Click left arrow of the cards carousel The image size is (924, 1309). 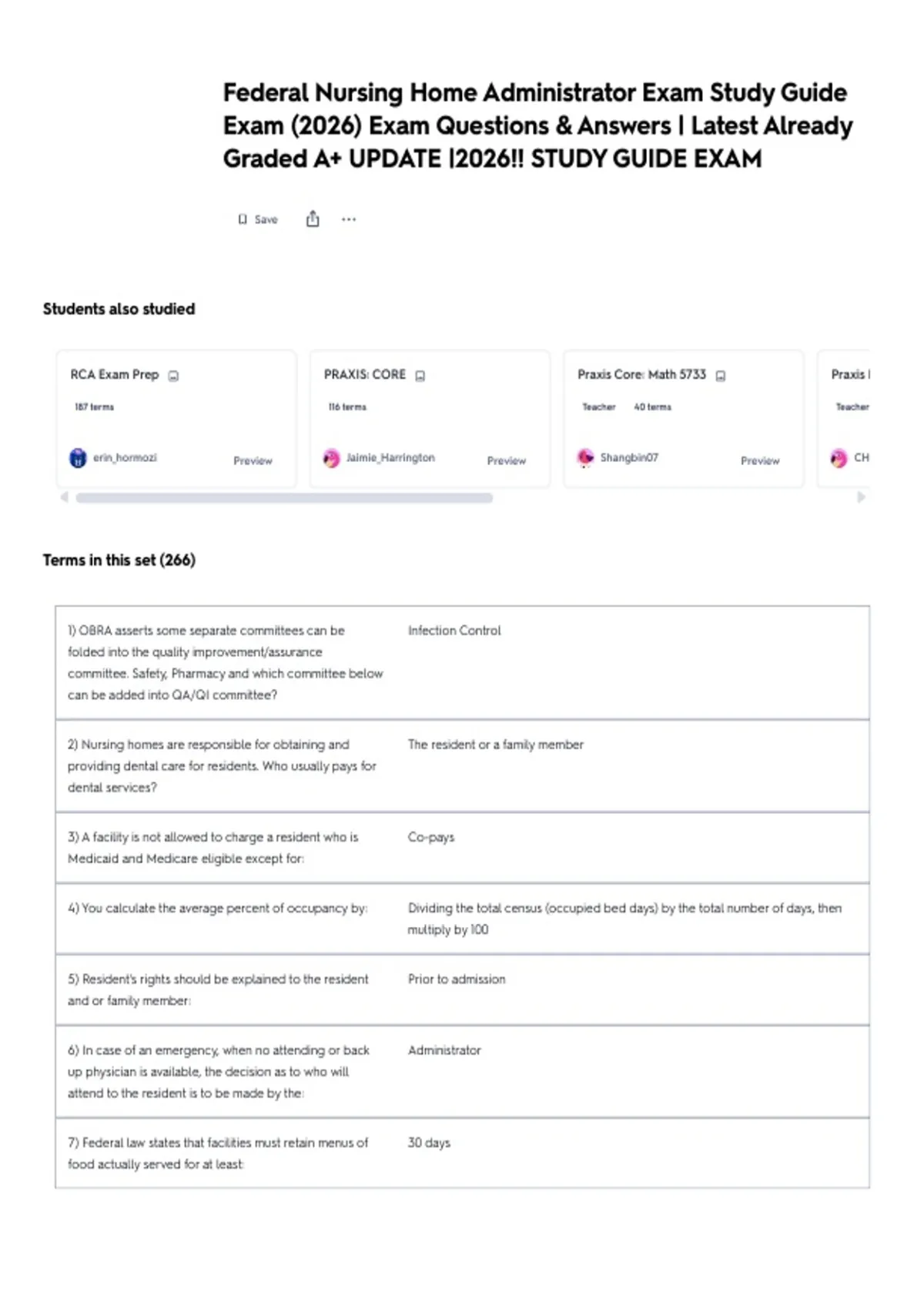pos(64,497)
